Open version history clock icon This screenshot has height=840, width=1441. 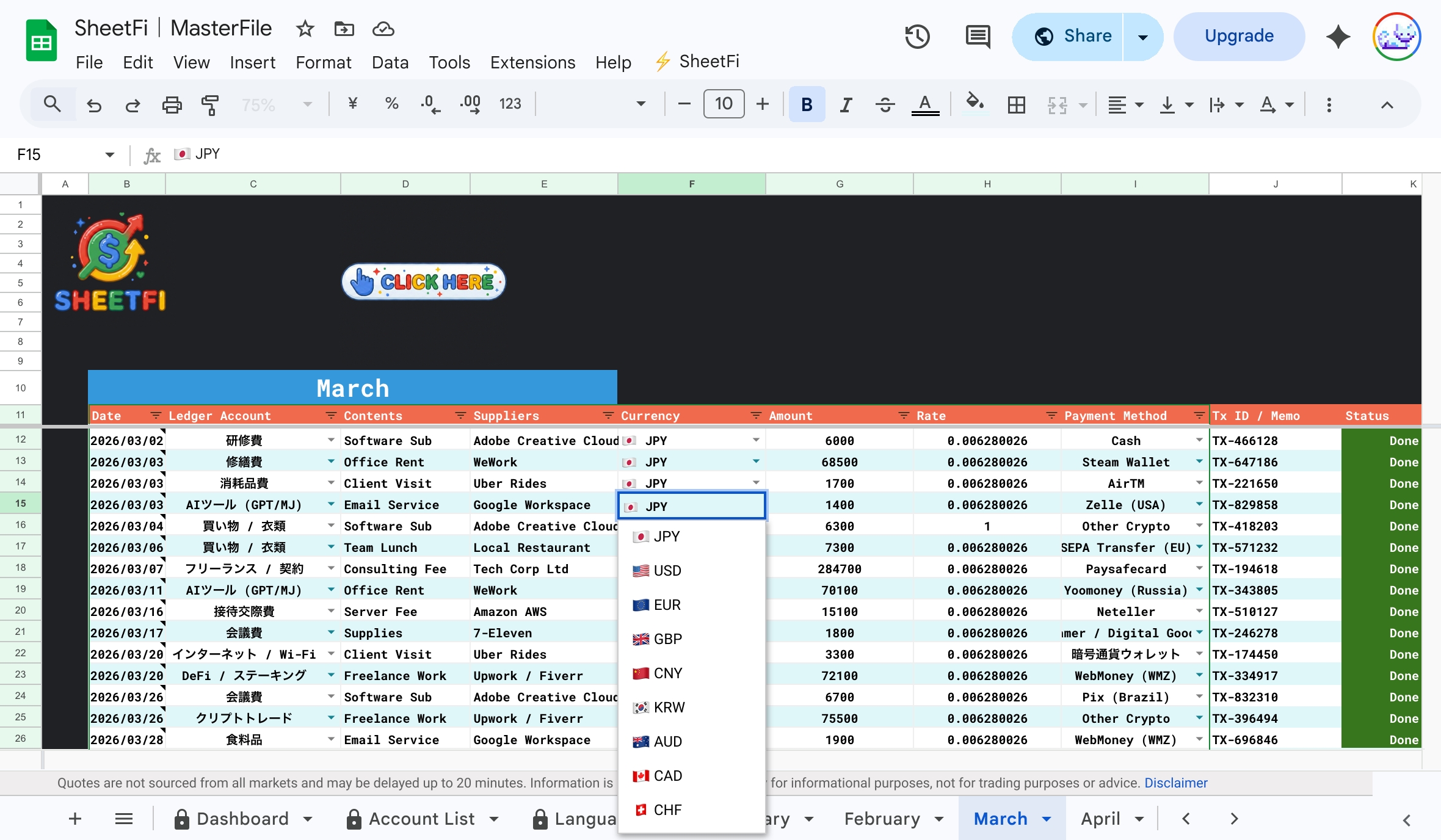pyautogui.click(x=917, y=37)
